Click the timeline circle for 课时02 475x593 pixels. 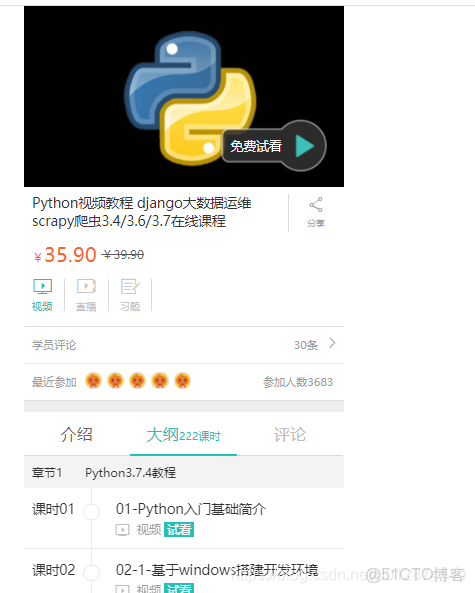coord(92,572)
